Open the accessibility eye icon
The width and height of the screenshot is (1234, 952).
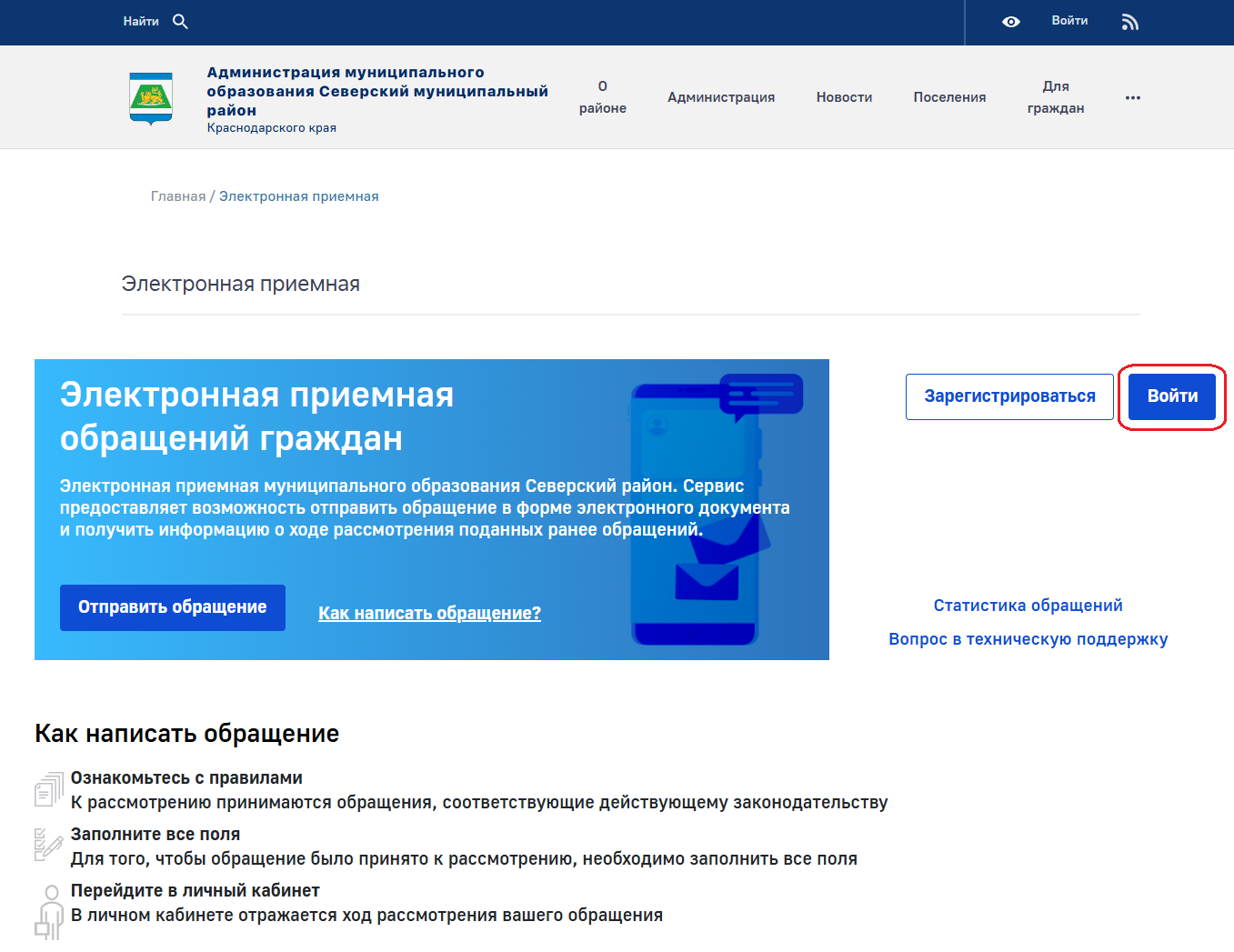[x=1011, y=22]
